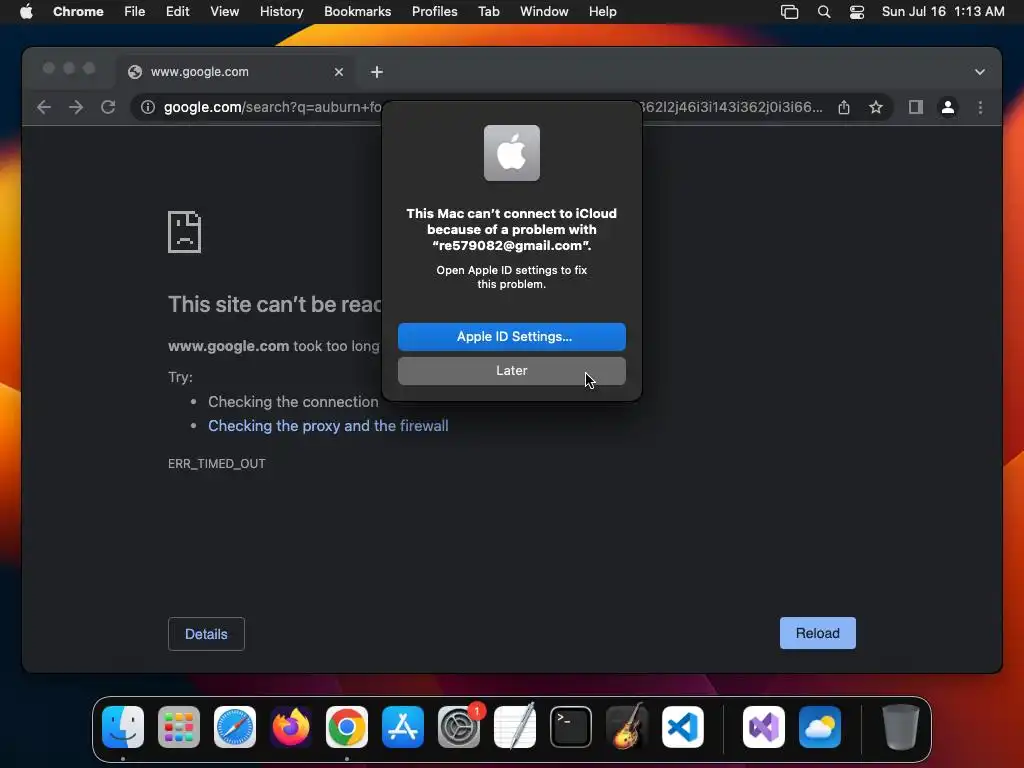Click the address bar URL text
This screenshot has height=768, width=1024.
tap(272, 107)
